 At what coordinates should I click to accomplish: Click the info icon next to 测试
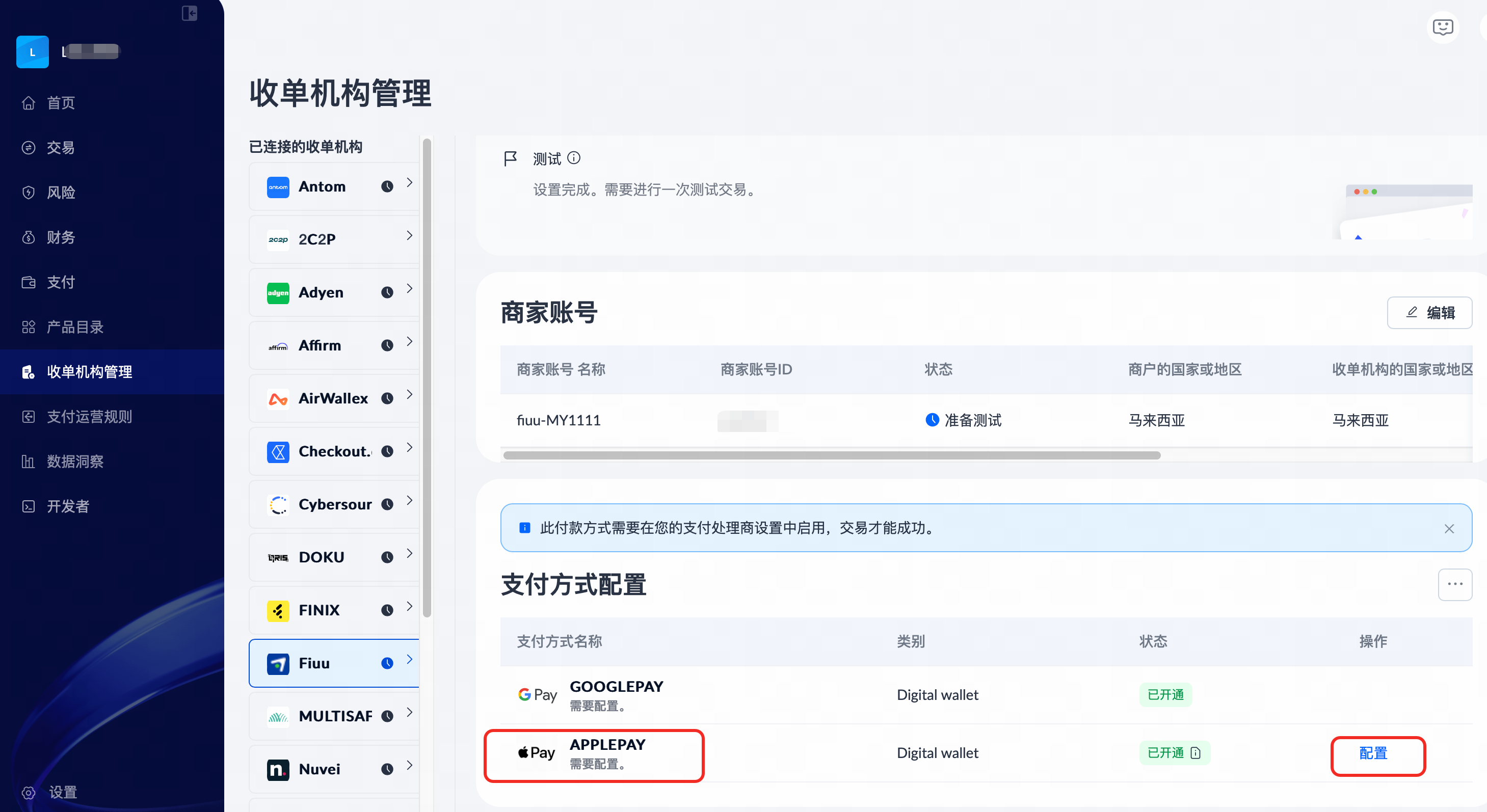click(574, 157)
